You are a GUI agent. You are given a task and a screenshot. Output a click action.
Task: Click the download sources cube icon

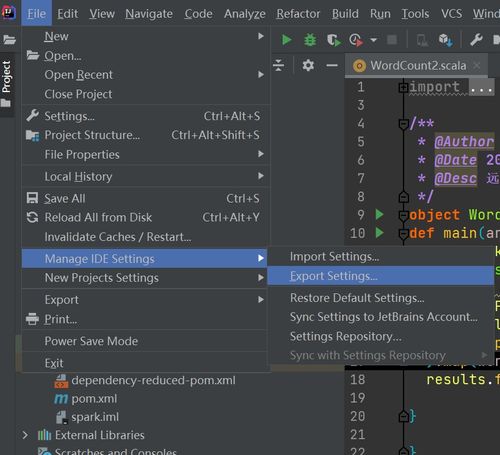[446, 40]
